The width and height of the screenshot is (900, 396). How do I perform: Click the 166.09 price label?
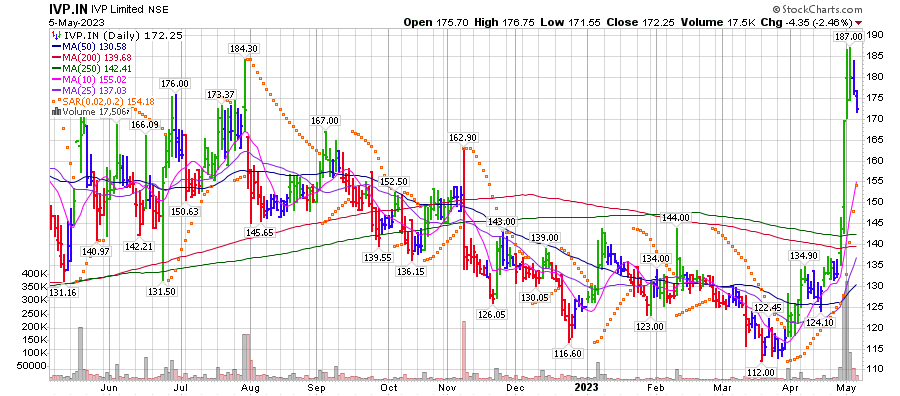click(x=145, y=124)
